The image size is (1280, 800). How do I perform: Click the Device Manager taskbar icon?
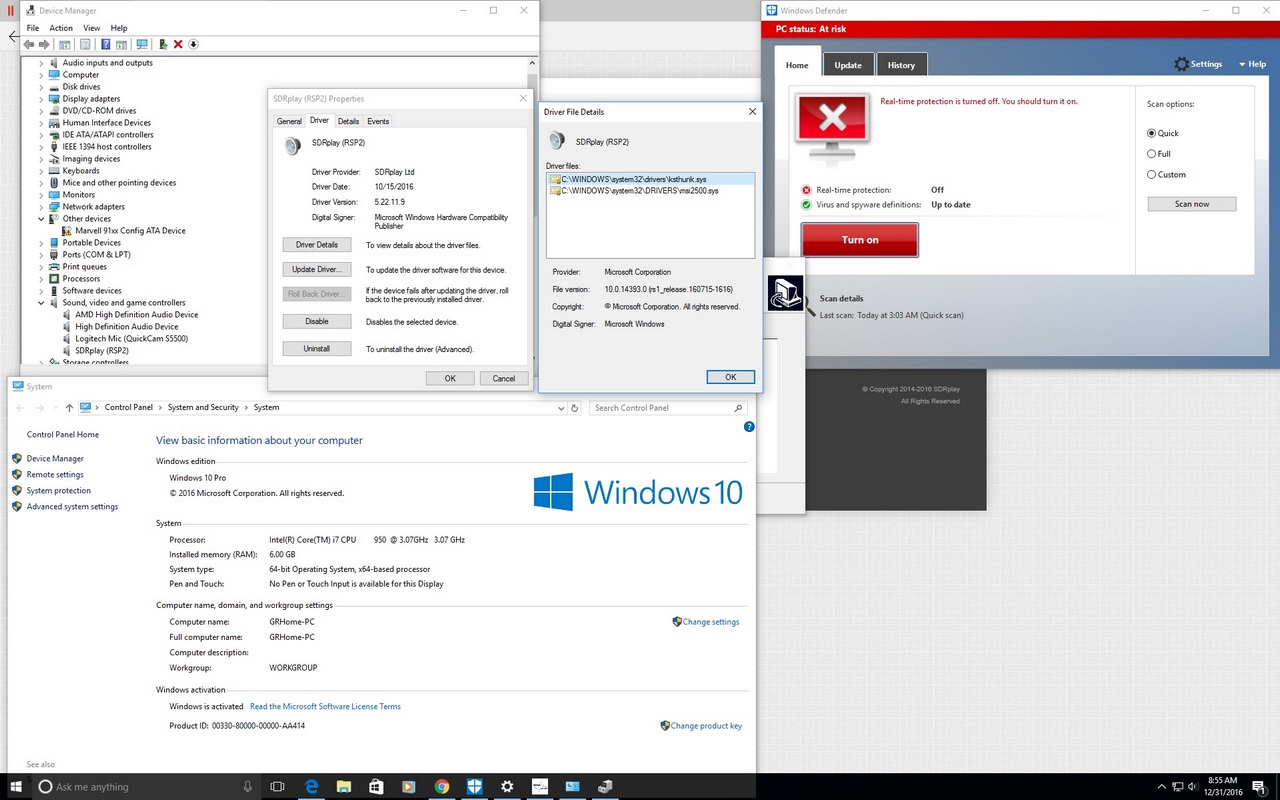tap(604, 787)
